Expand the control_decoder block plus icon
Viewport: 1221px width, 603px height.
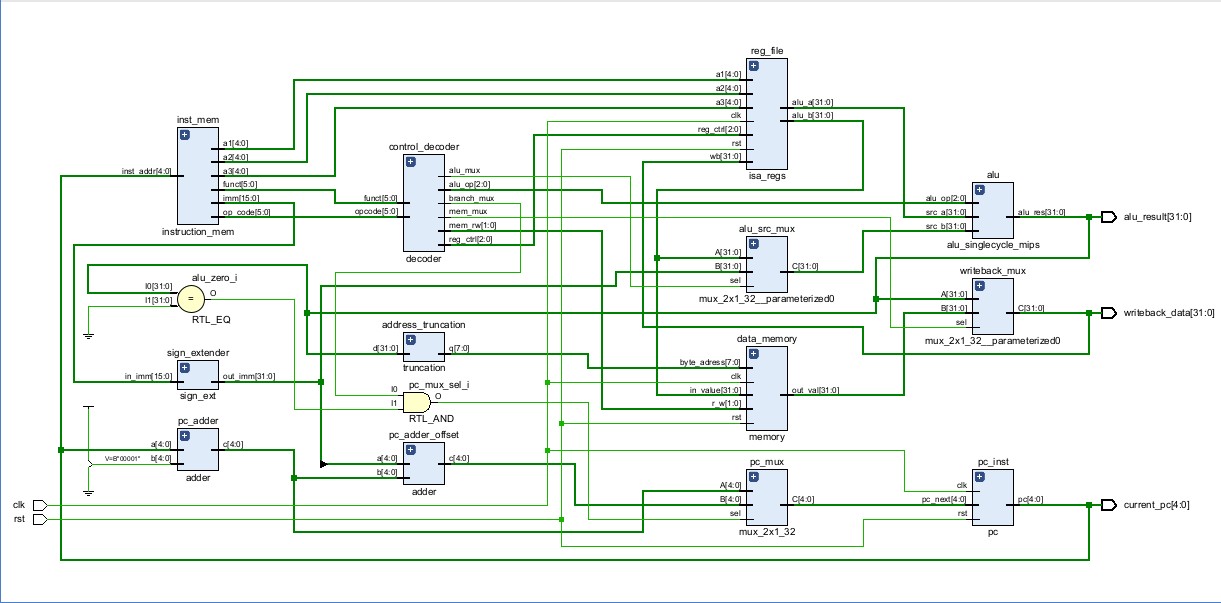pos(411,162)
